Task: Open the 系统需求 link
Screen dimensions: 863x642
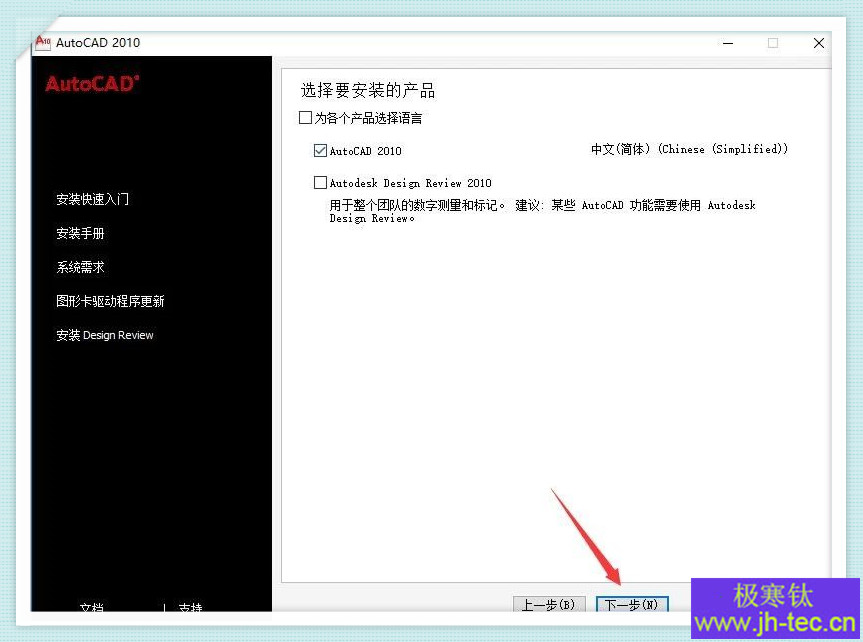Action: coord(80,267)
